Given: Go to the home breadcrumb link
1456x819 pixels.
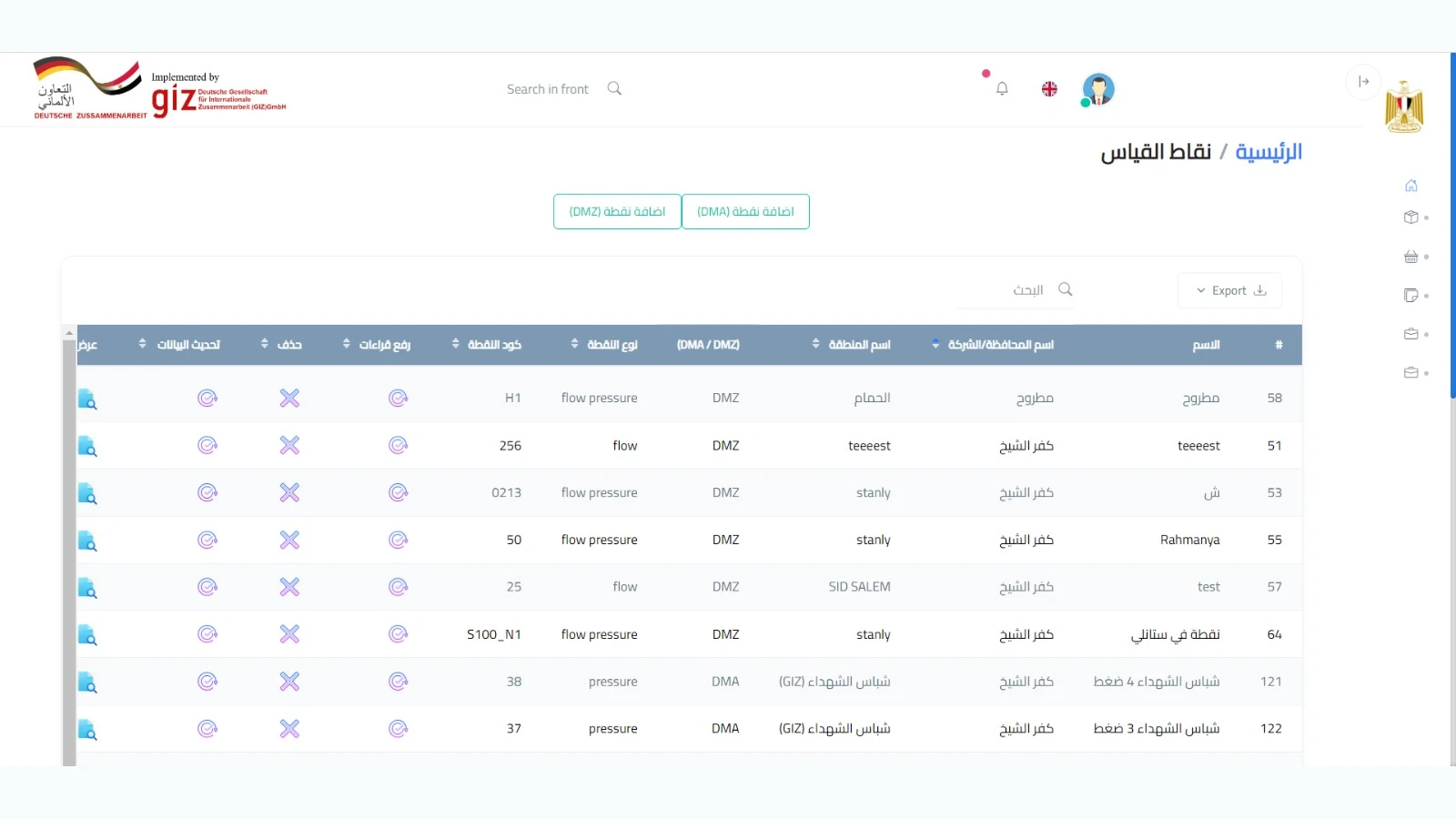Looking at the screenshot, I should pos(1269,152).
